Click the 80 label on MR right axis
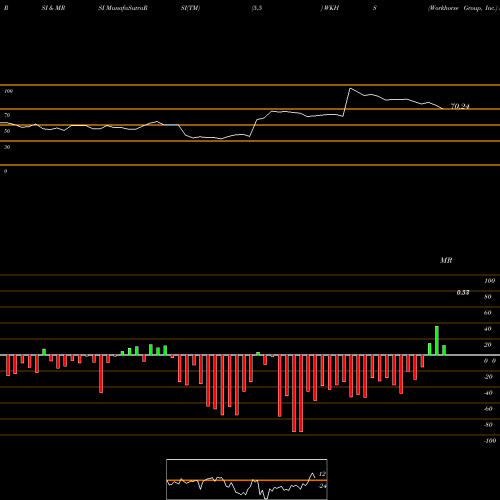 coord(487,297)
